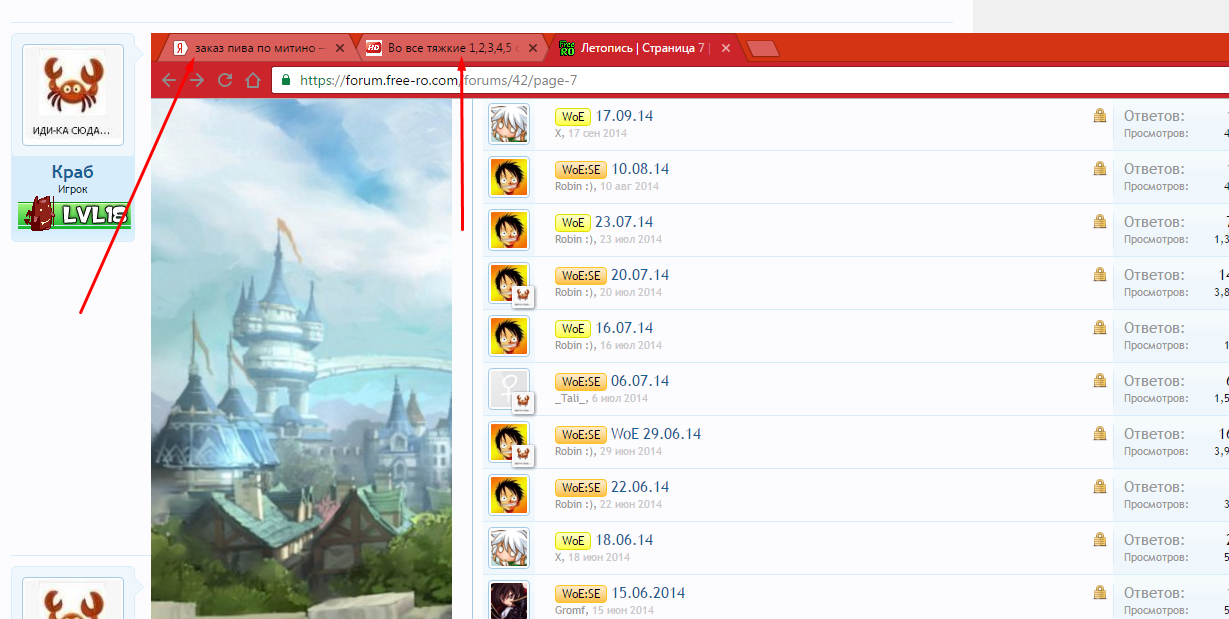The width and height of the screenshot is (1229, 619).
Task: Open thread titled 15.06.2014
Action: (x=648, y=593)
